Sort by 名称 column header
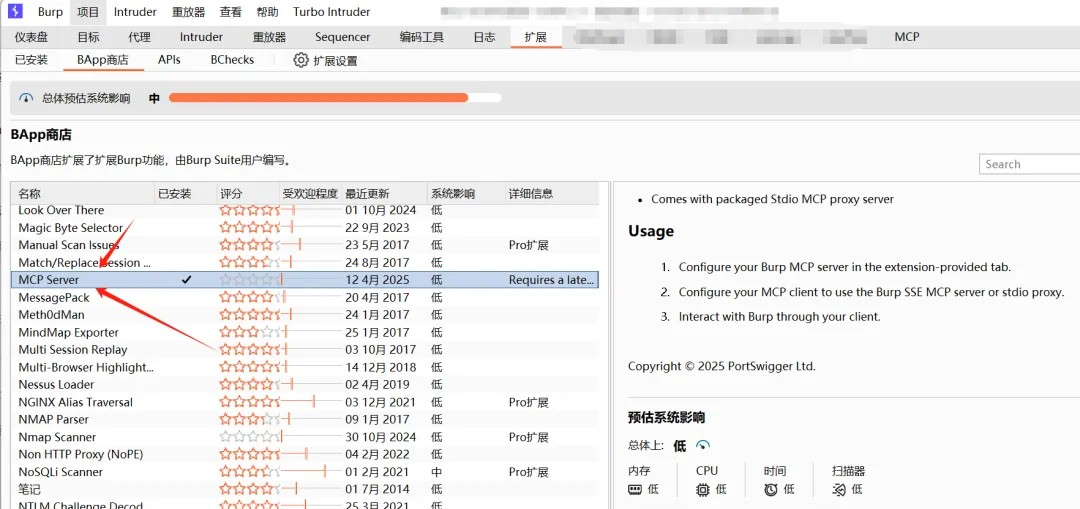 83,194
